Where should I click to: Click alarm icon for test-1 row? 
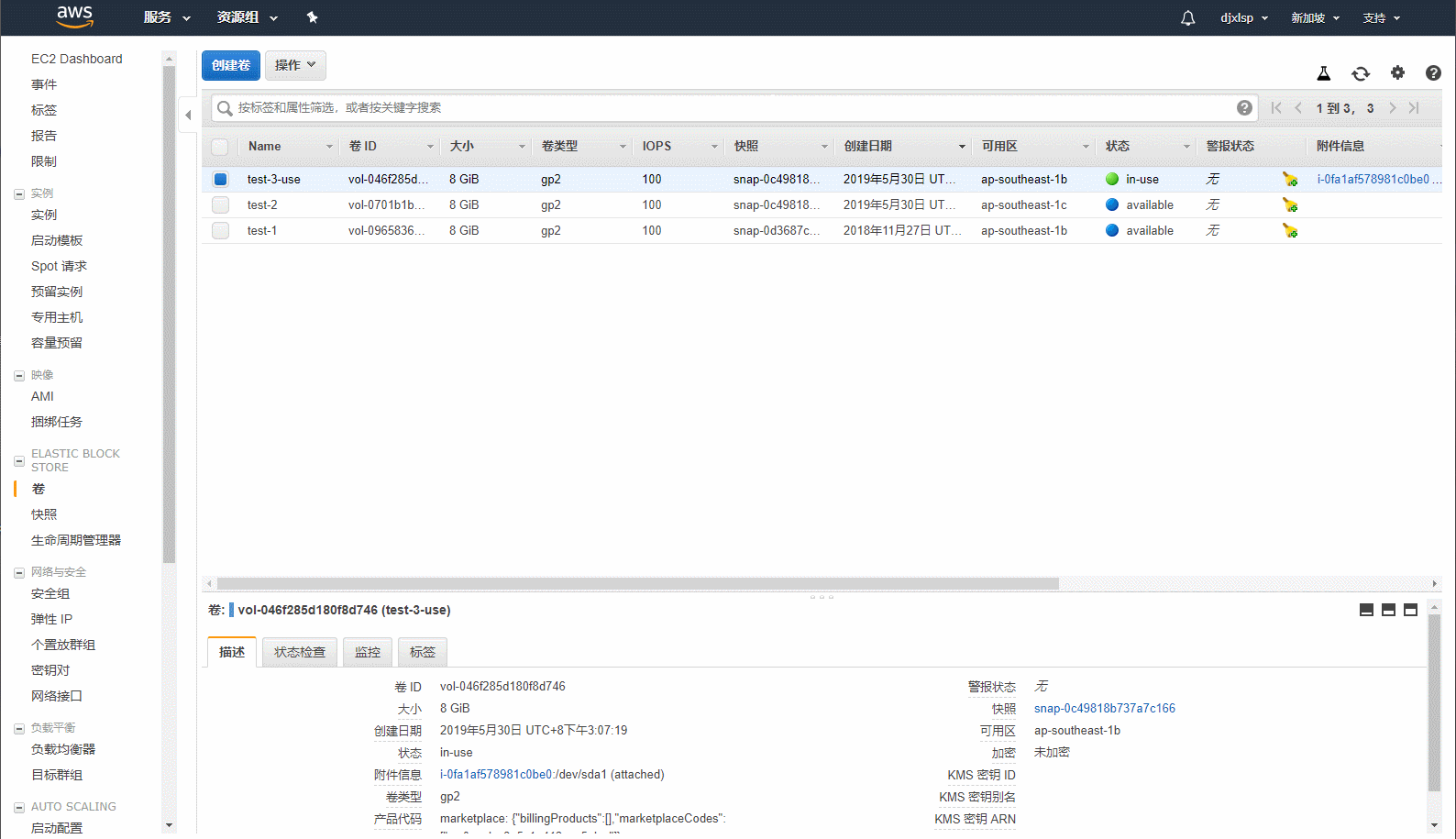click(1290, 230)
